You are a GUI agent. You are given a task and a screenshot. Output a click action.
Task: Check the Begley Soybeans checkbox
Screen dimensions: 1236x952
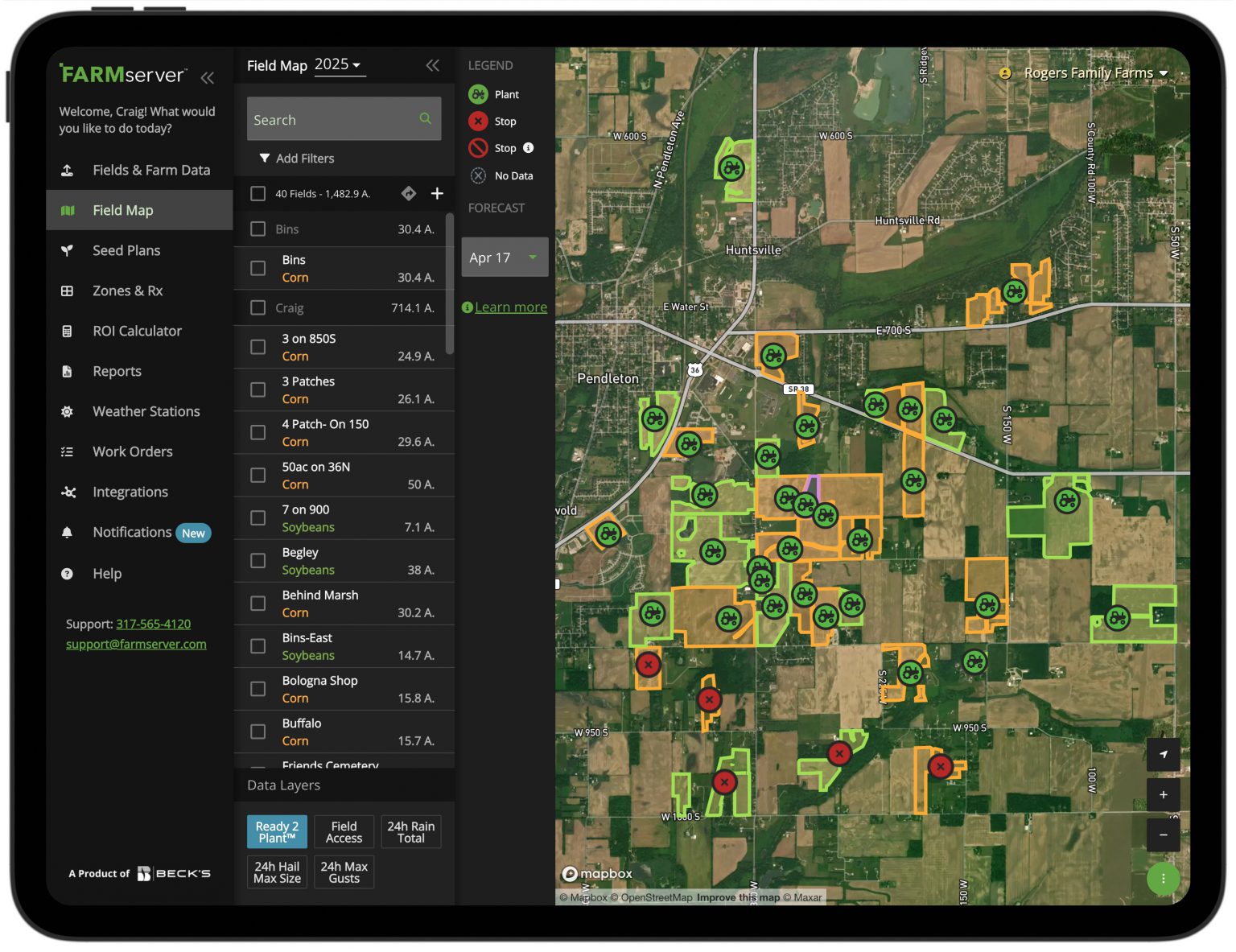pyautogui.click(x=257, y=560)
